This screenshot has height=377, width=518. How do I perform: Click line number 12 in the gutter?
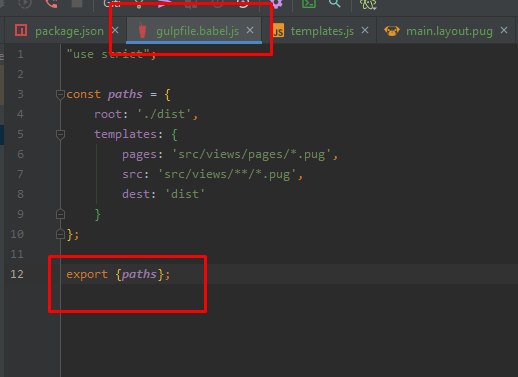pyautogui.click(x=17, y=274)
